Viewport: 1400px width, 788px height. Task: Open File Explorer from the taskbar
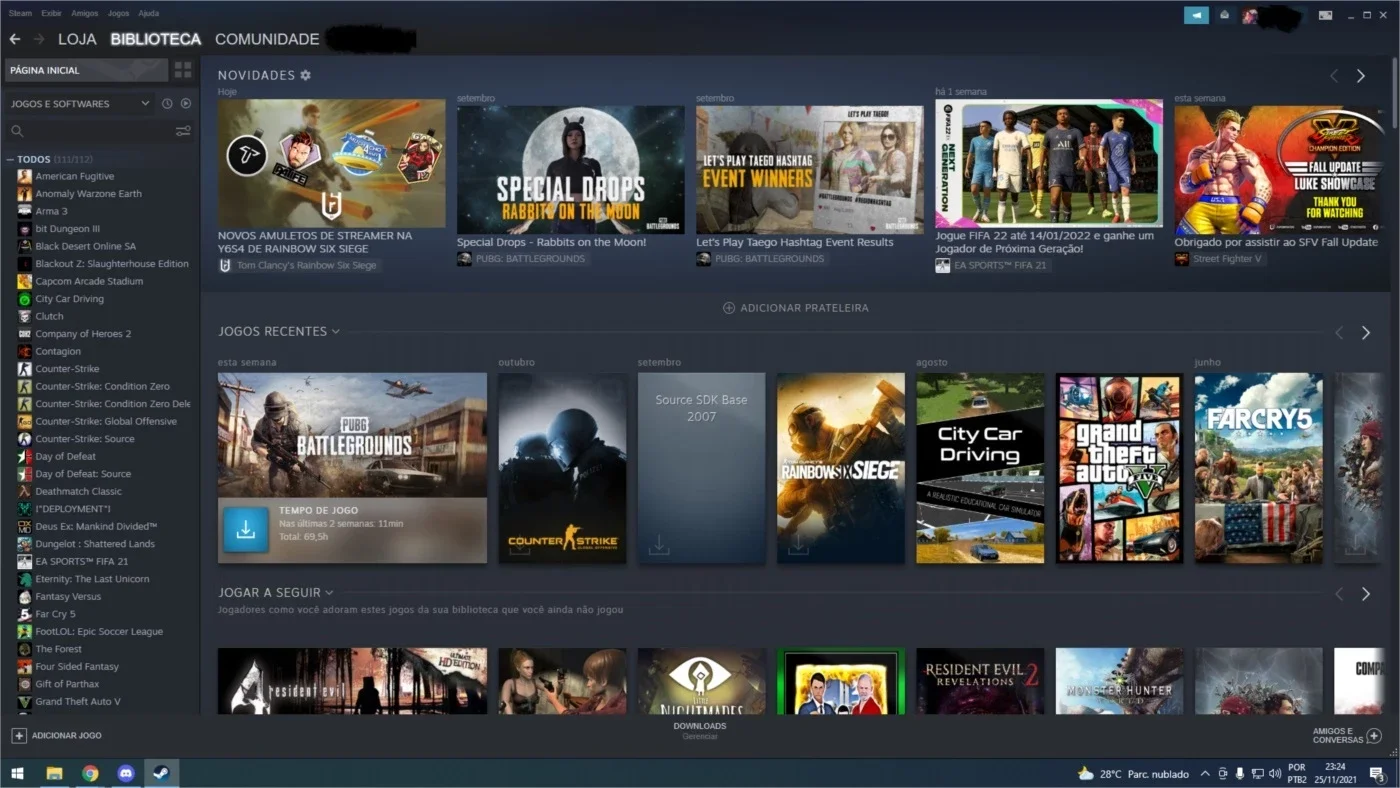coord(54,773)
